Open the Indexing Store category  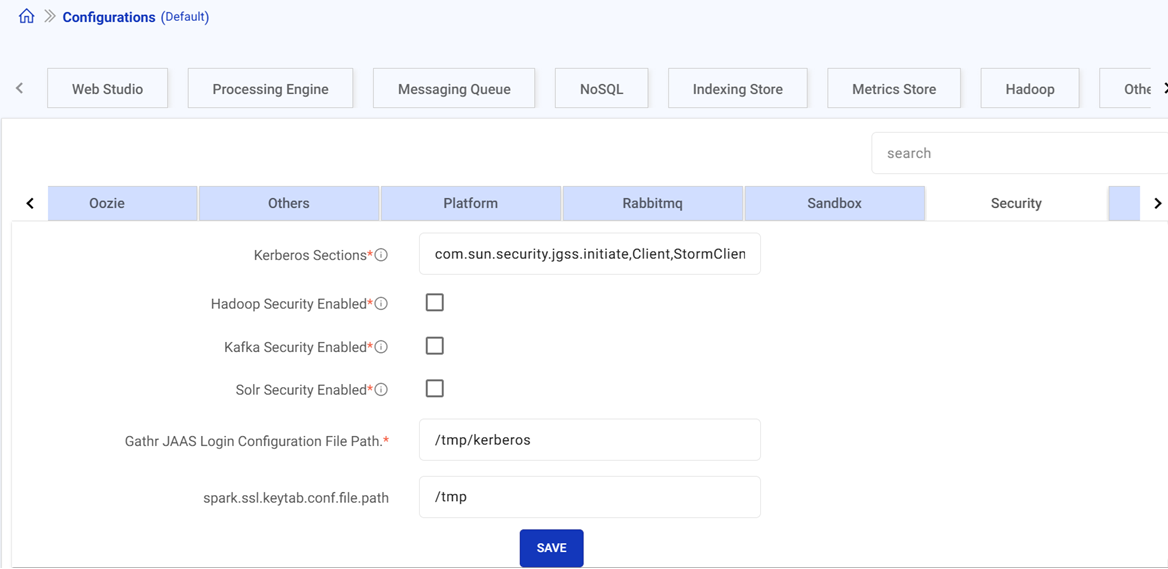pyautogui.click(x=737, y=89)
